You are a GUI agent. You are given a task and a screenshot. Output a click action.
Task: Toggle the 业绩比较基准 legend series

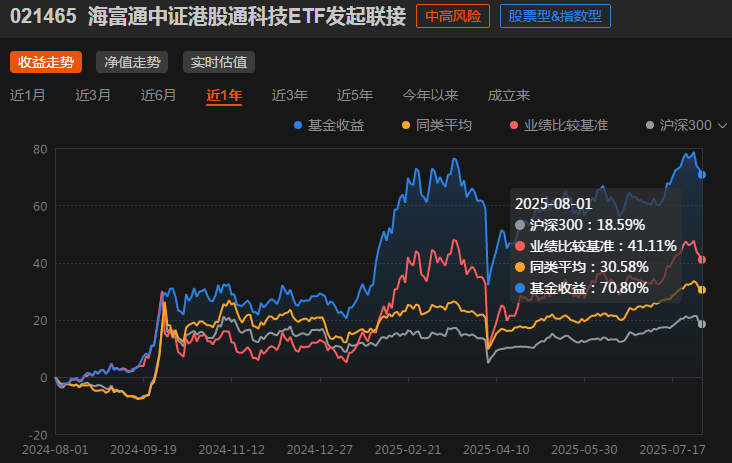pyautogui.click(x=559, y=125)
